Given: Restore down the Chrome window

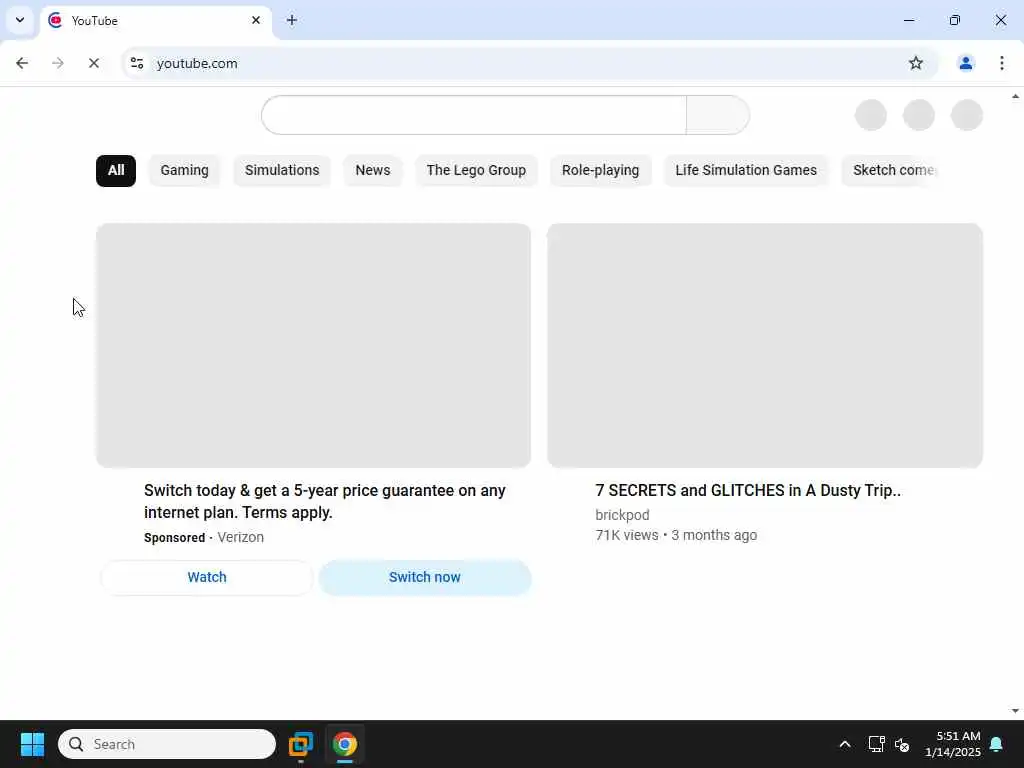Looking at the screenshot, I should [955, 20].
